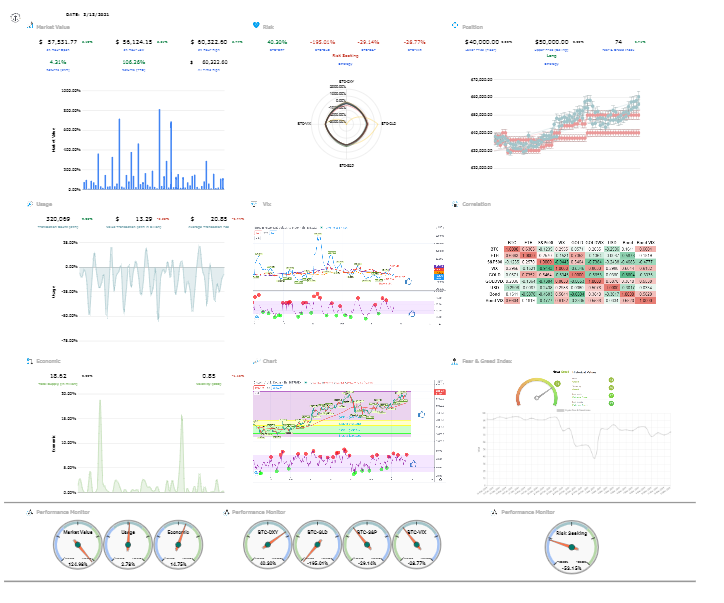Click the $40,000.00 position value
The image size is (724, 603).
482,42
